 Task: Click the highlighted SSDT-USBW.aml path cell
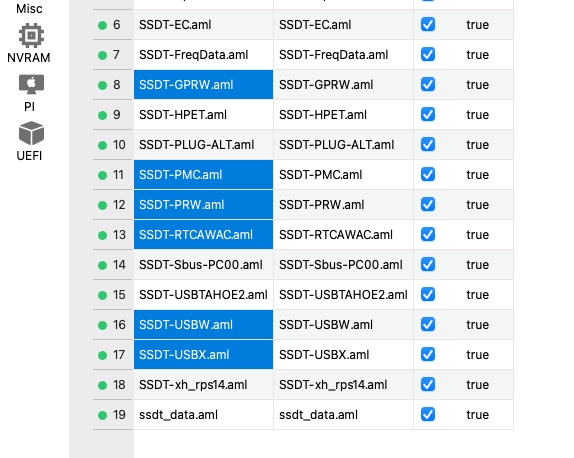tap(203, 325)
